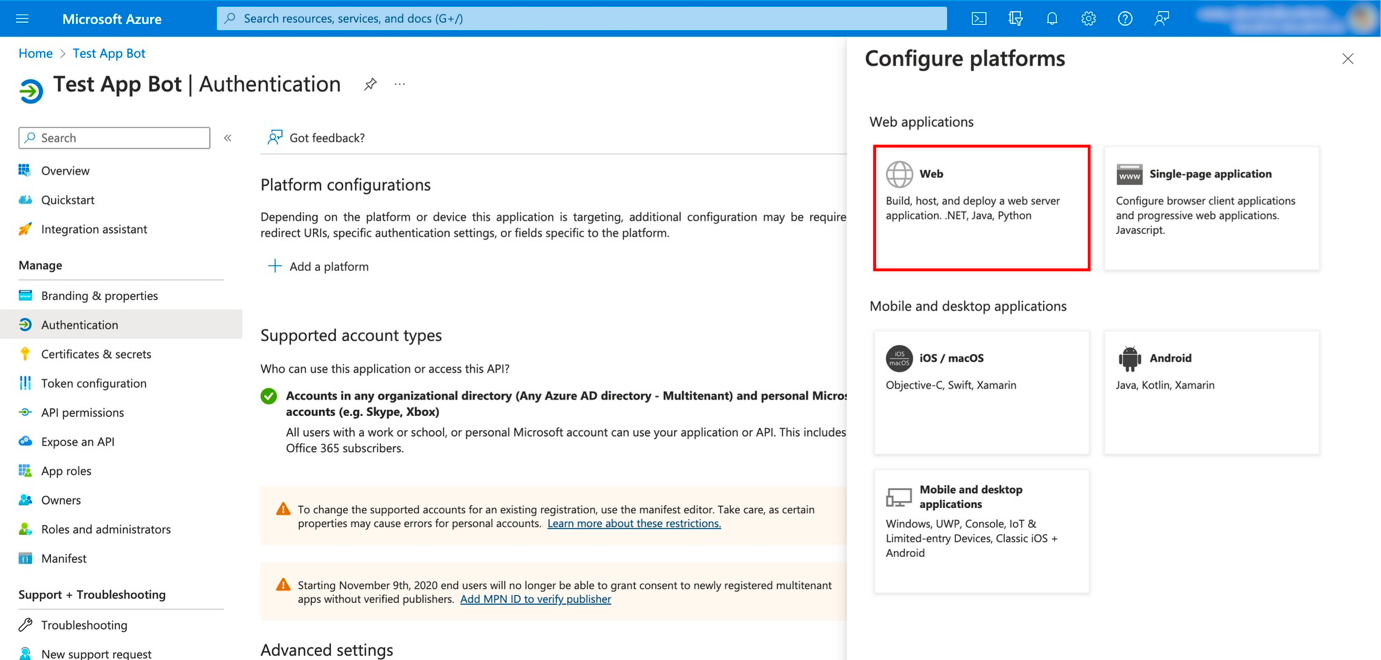Collapse the left sidebar menu
Image resolution: width=1381 pixels, height=660 pixels.
(x=228, y=138)
